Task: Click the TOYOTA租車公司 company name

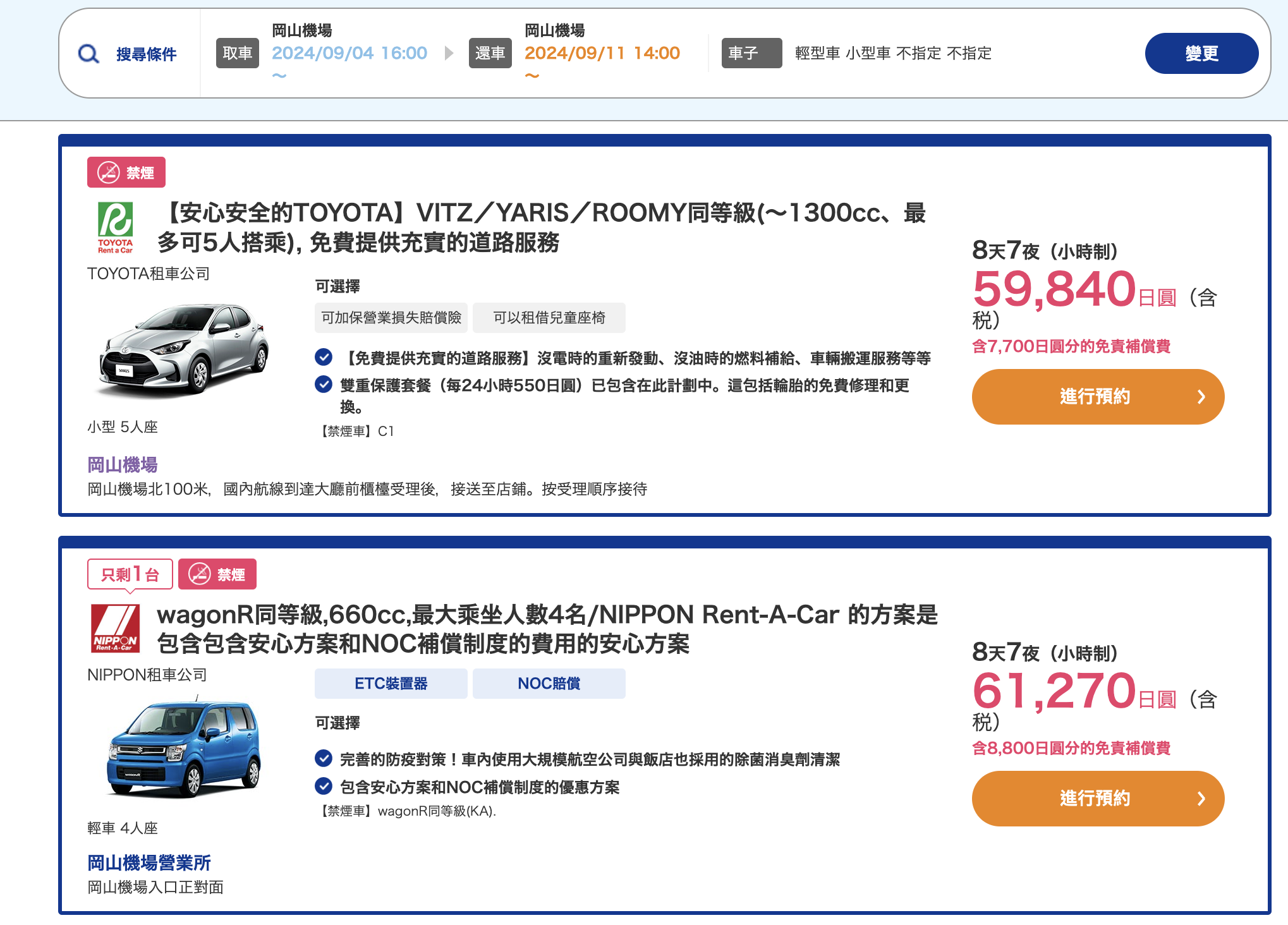Action: coord(149,274)
